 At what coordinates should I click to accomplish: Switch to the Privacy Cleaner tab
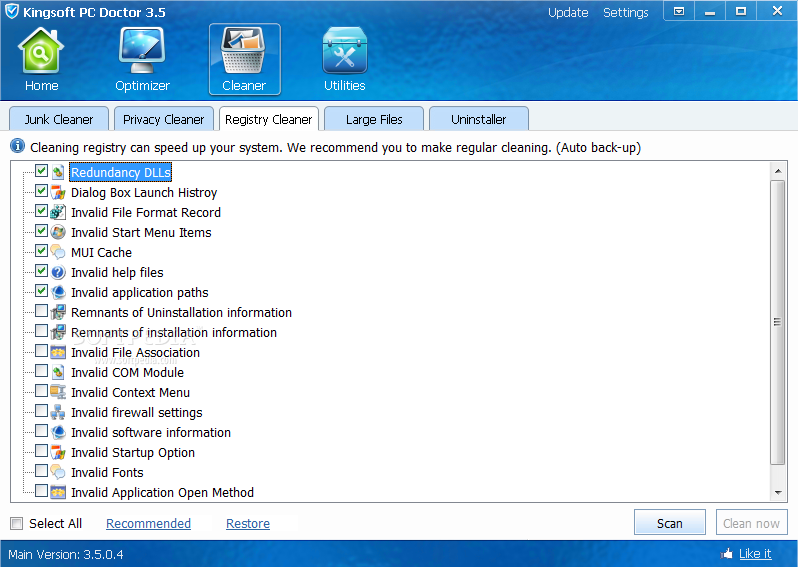pos(163,119)
